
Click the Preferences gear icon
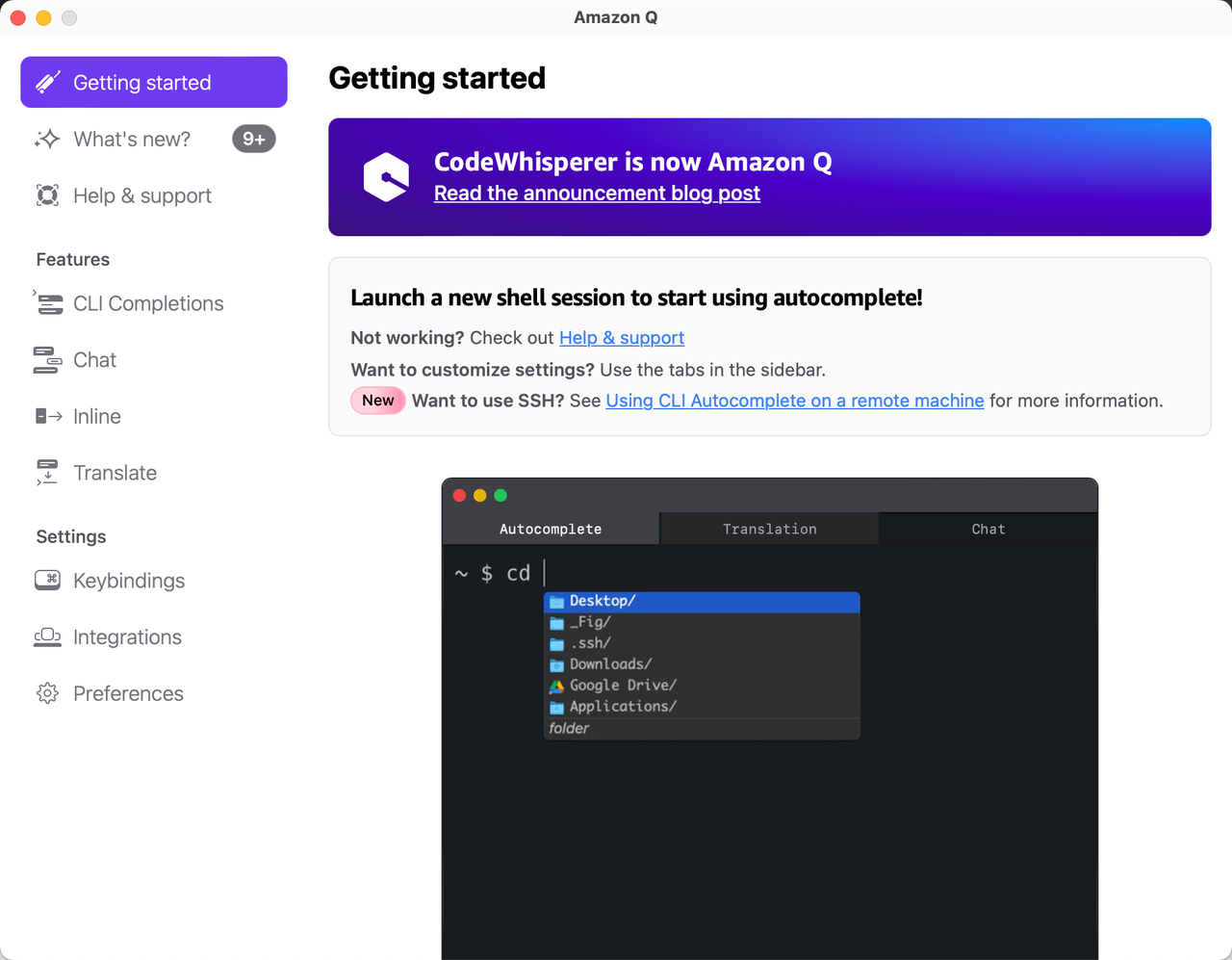[47, 693]
